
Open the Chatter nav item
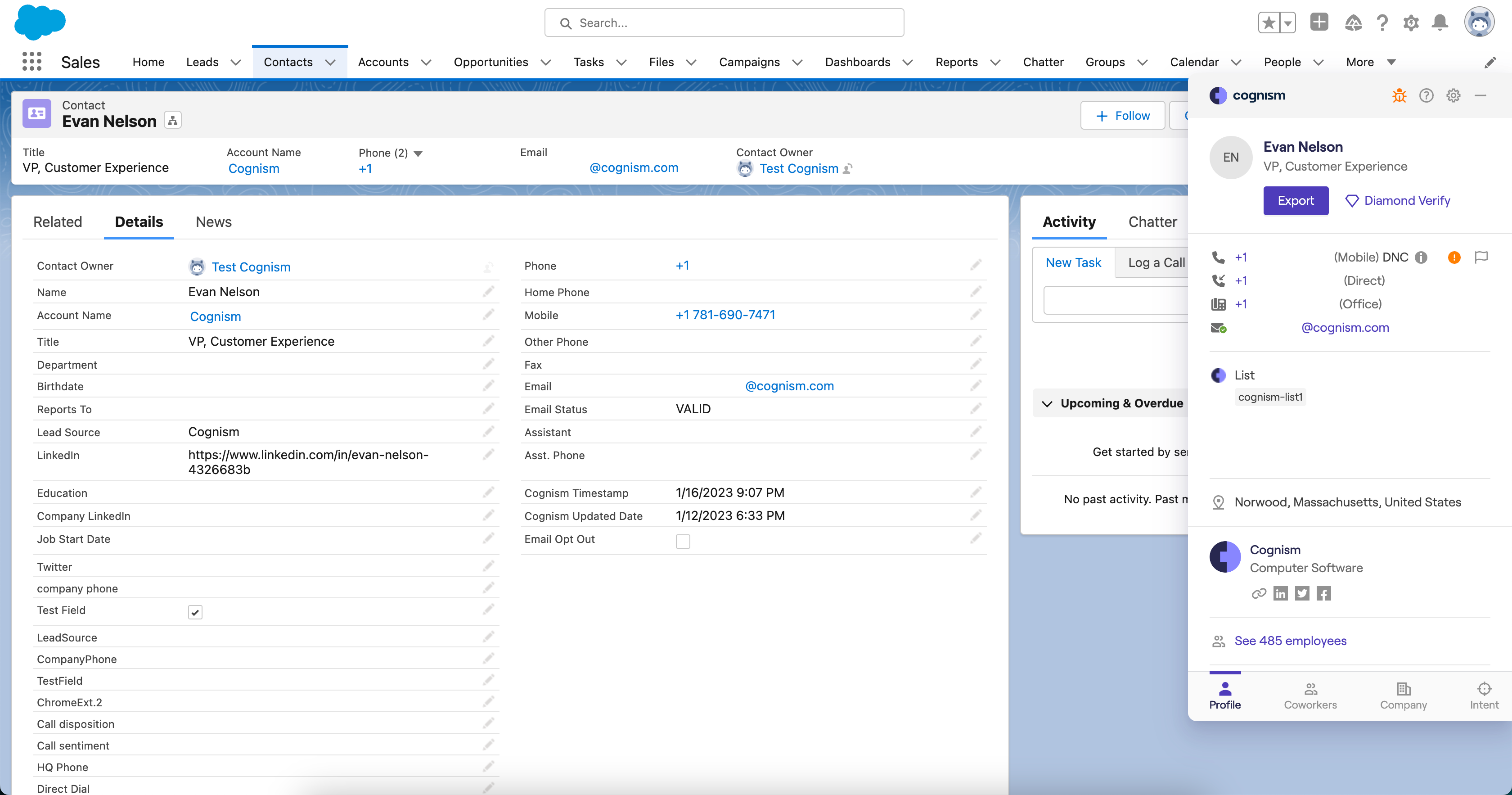click(1043, 62)
